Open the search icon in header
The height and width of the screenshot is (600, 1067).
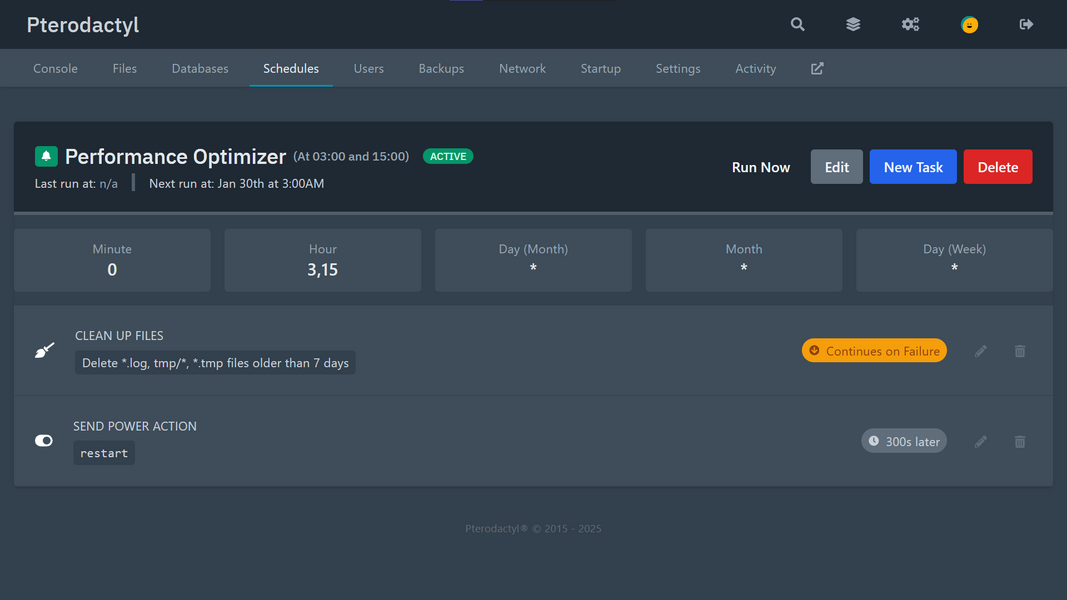coord(798,24)
